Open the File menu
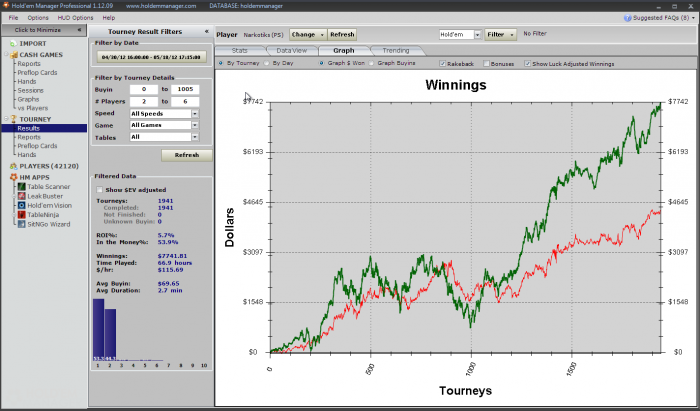This screenshot has height=411, width=700. coord(13,18)
